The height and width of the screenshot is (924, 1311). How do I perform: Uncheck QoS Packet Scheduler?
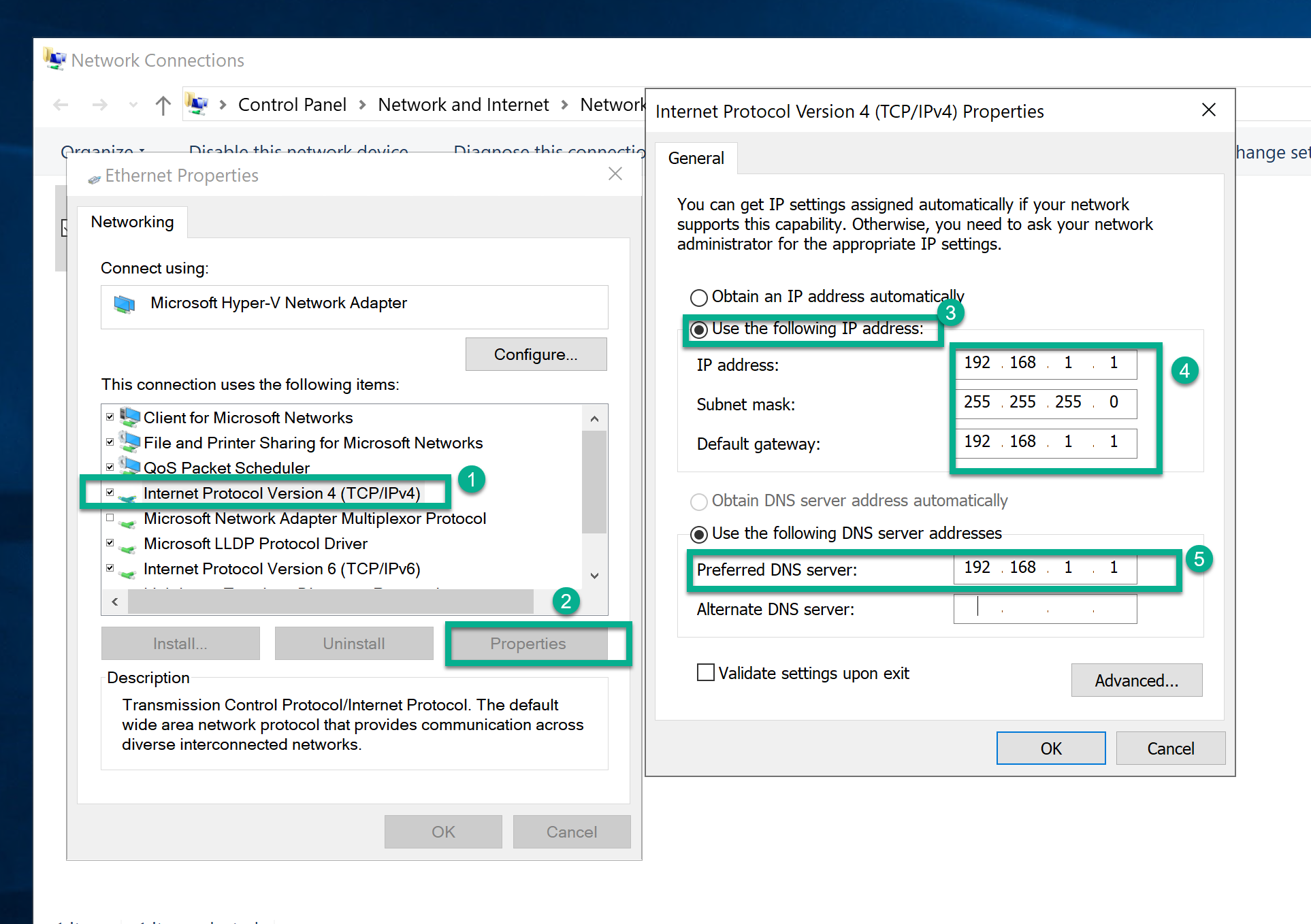tap(110, 466)
